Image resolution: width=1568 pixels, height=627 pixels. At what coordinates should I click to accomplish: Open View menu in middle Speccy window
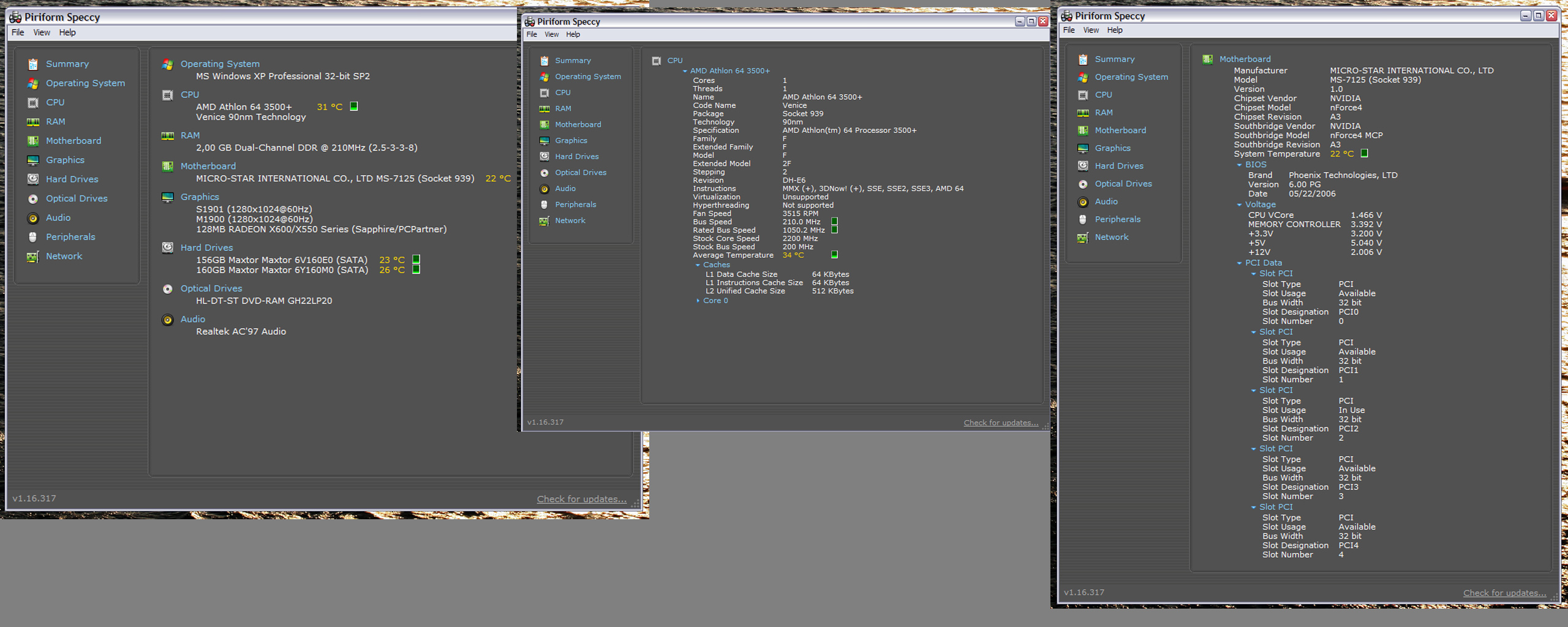click(x=551, y=34)
